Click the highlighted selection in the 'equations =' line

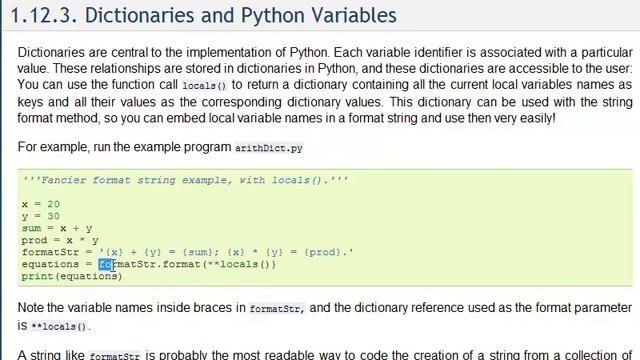(105, 264)
